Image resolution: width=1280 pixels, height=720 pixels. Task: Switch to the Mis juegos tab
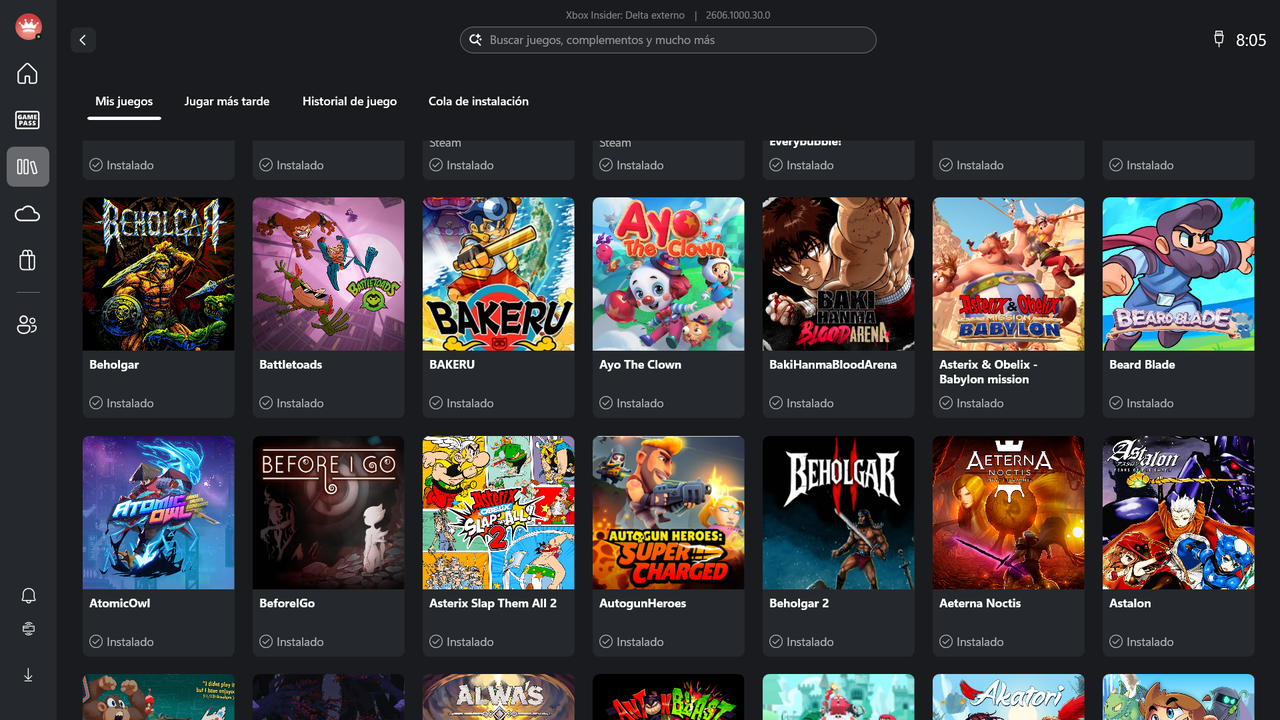[124, 101]
